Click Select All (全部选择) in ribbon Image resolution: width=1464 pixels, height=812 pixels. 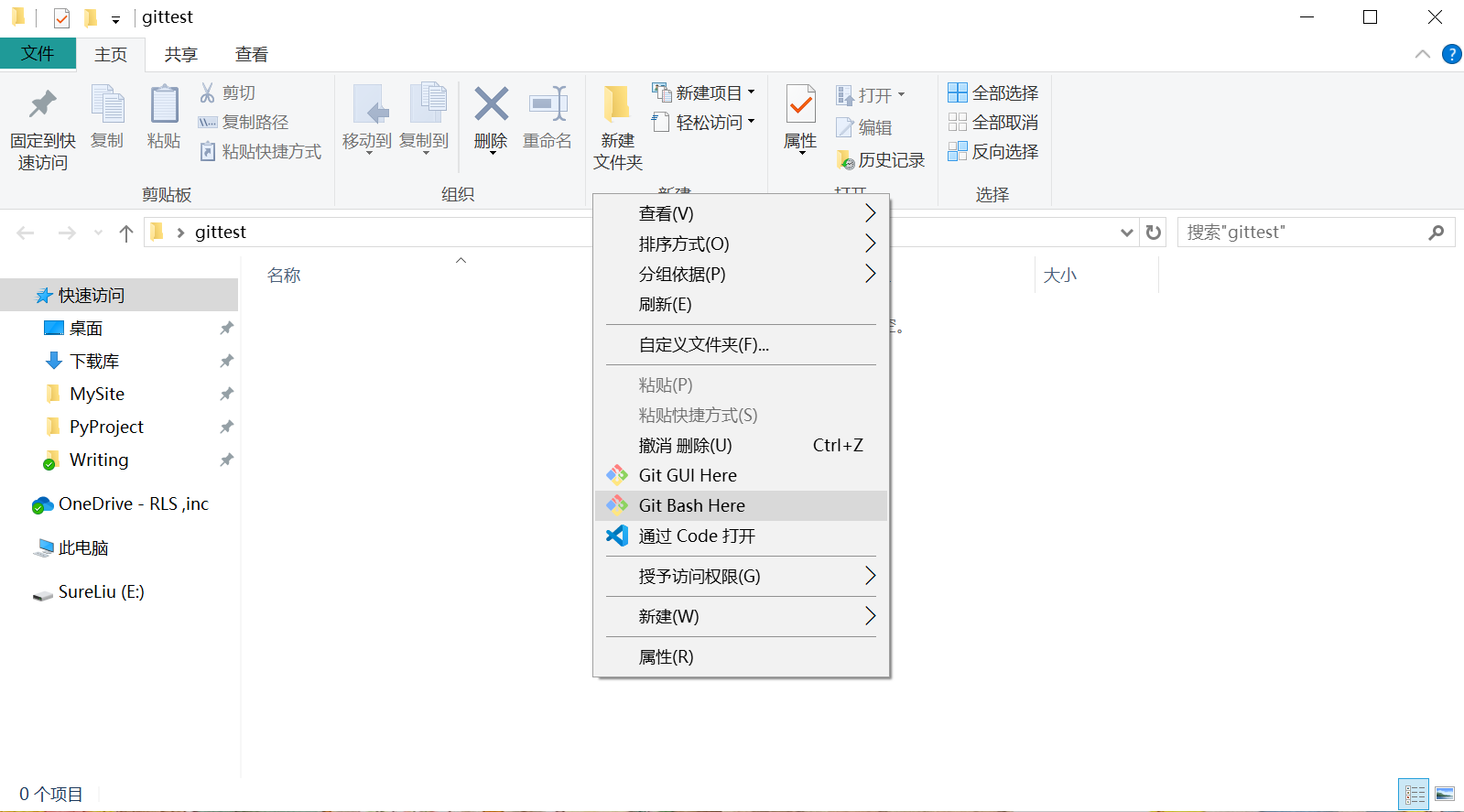[993, 92]
